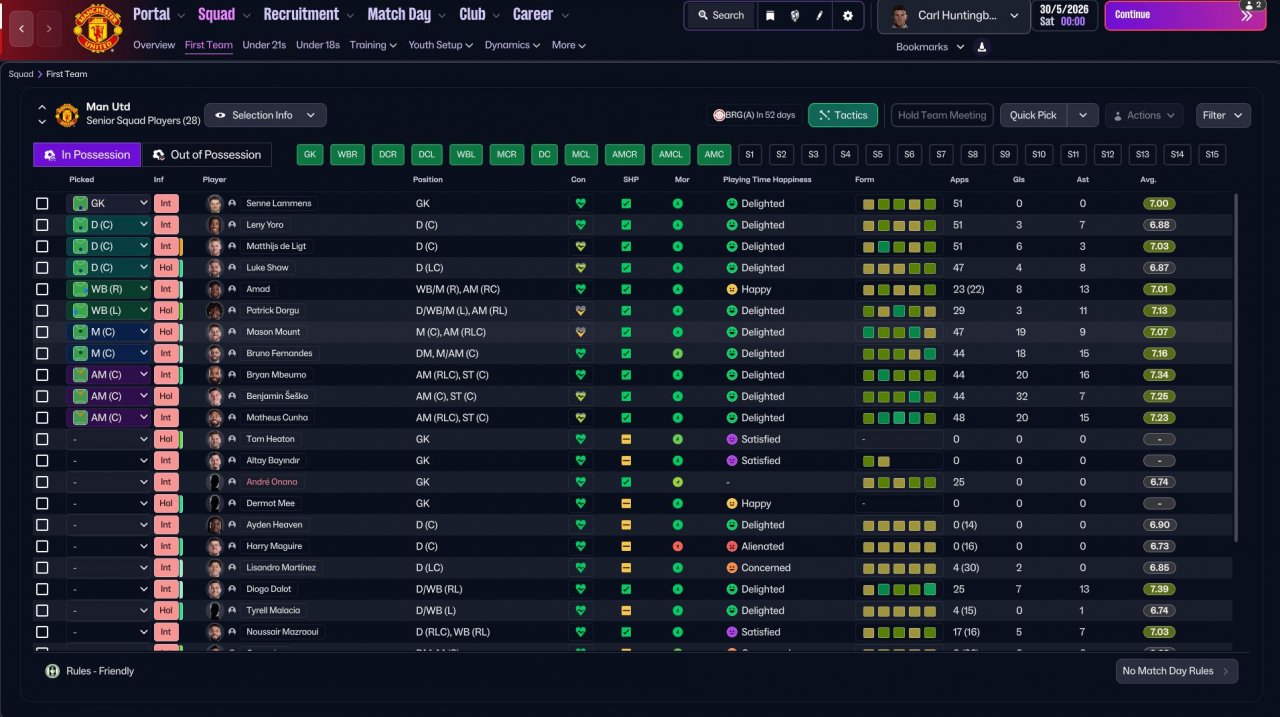Go forward with the right arrow
This screenshot has height=717, width=1280.
tap(49, 28)
